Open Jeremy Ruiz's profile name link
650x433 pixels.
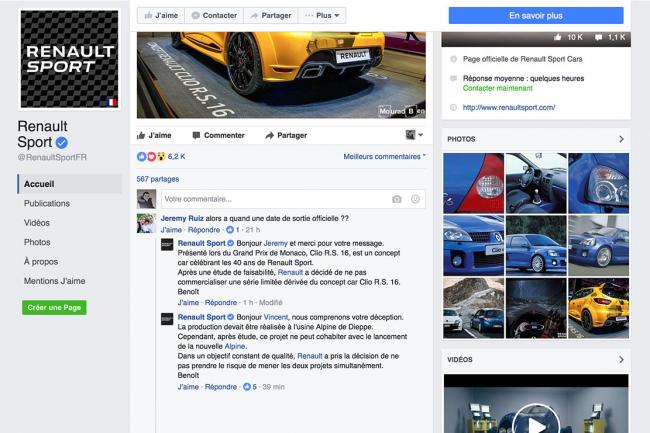click(182, 218)
